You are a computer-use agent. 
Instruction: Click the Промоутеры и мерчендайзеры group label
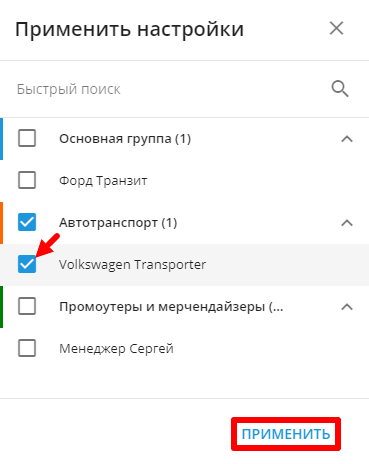coord(171,307)
